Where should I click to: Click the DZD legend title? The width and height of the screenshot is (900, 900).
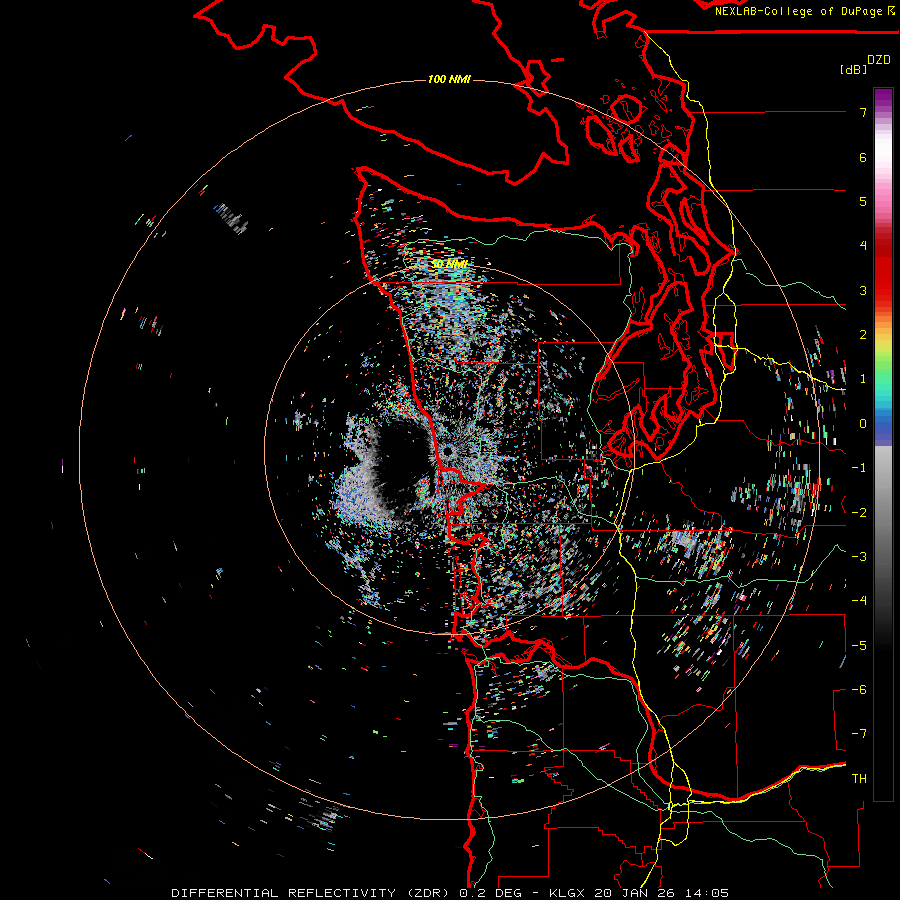pyautogui.click(x=879, y=60)
